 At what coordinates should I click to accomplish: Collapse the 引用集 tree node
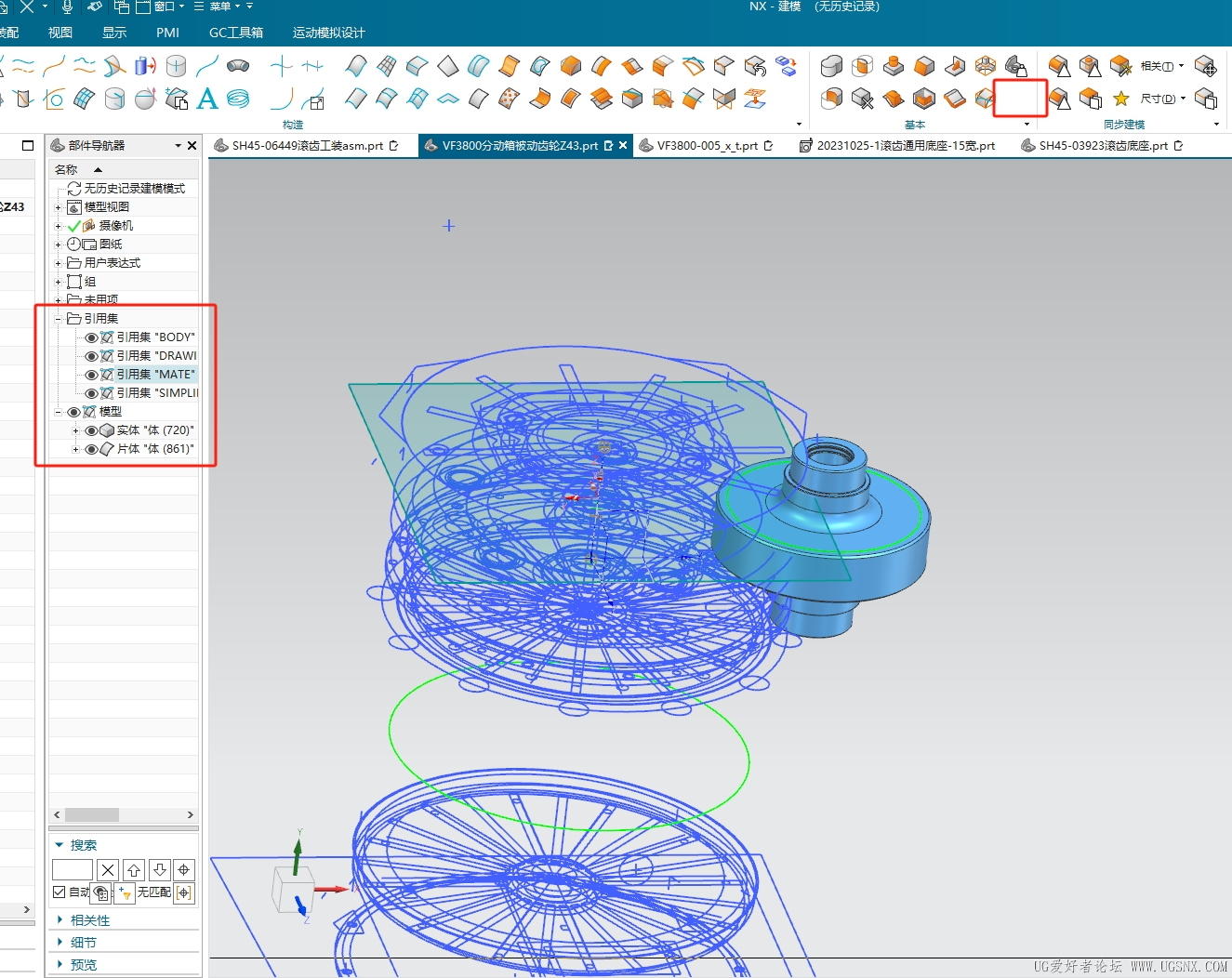coord(58,319)
